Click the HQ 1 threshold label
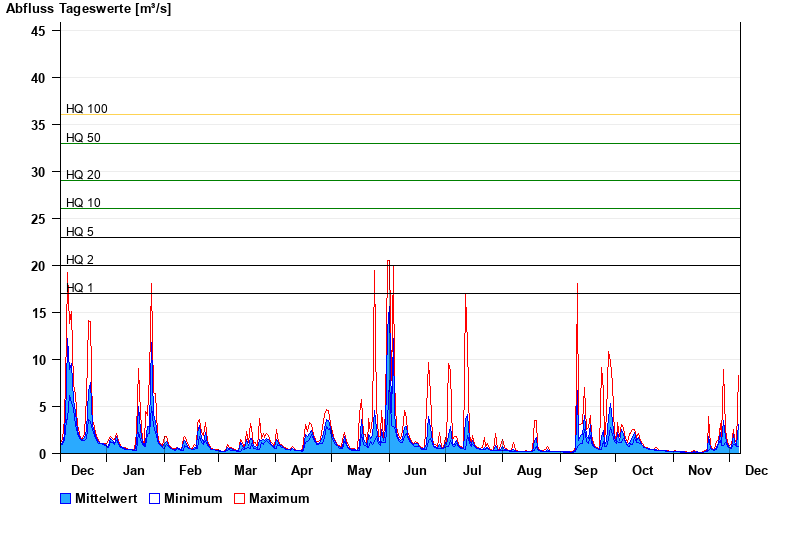 80,288
